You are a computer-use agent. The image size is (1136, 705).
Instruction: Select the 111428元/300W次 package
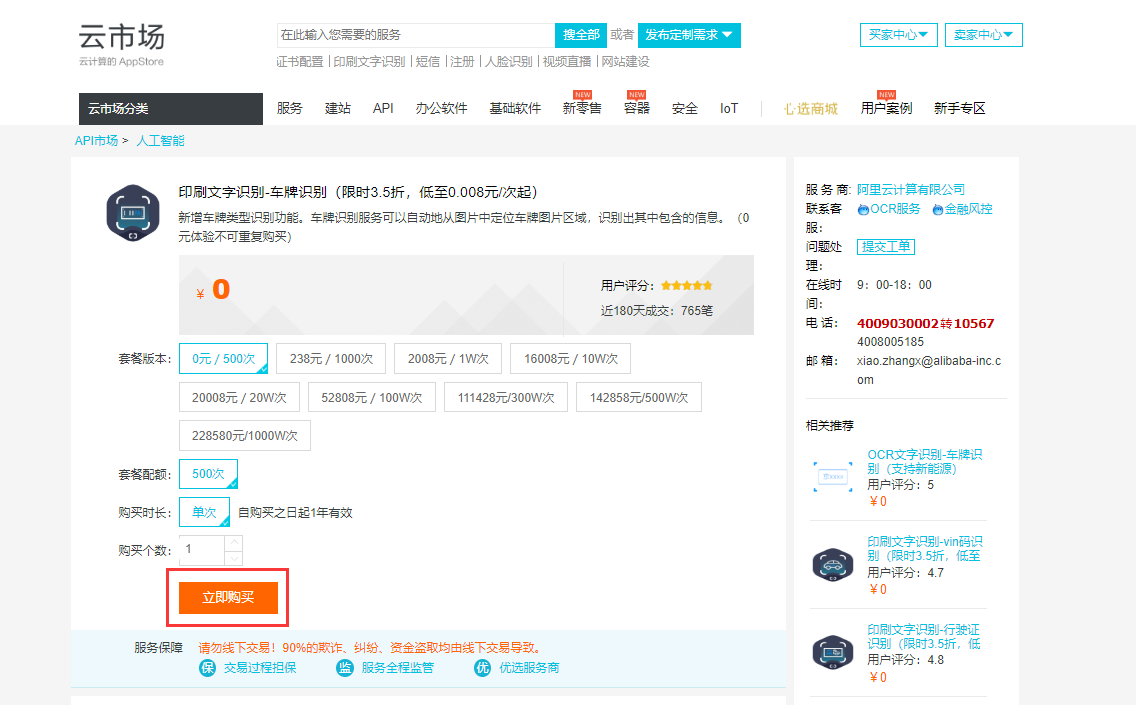(506, 397)
